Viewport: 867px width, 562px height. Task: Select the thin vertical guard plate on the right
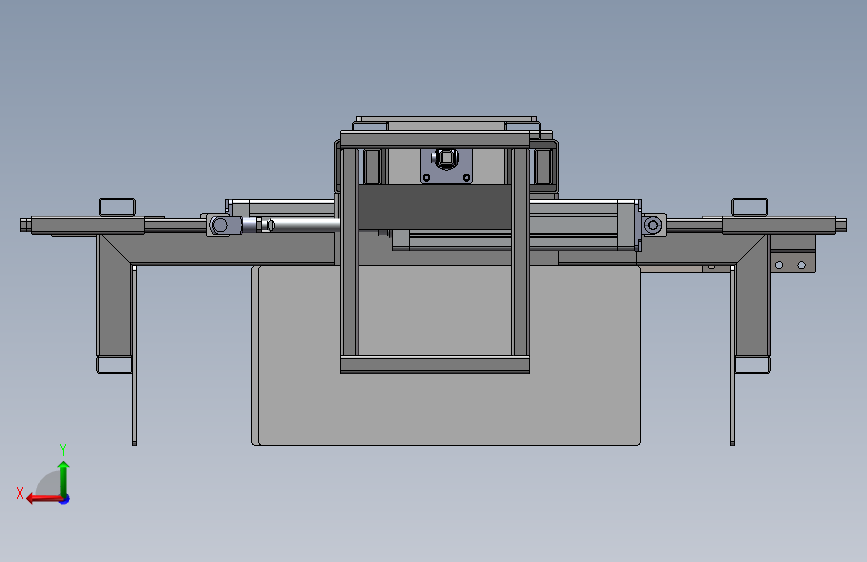[x=733, y=355]
